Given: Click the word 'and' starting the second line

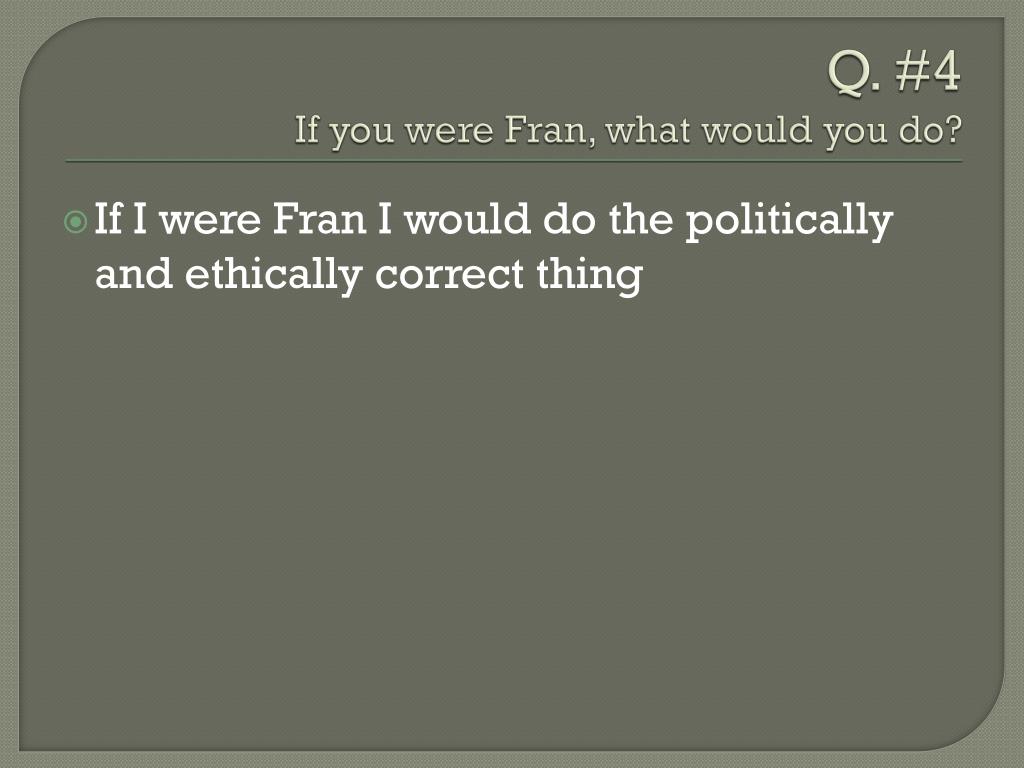Looking at the screenshot, I should tap(134, 274).
